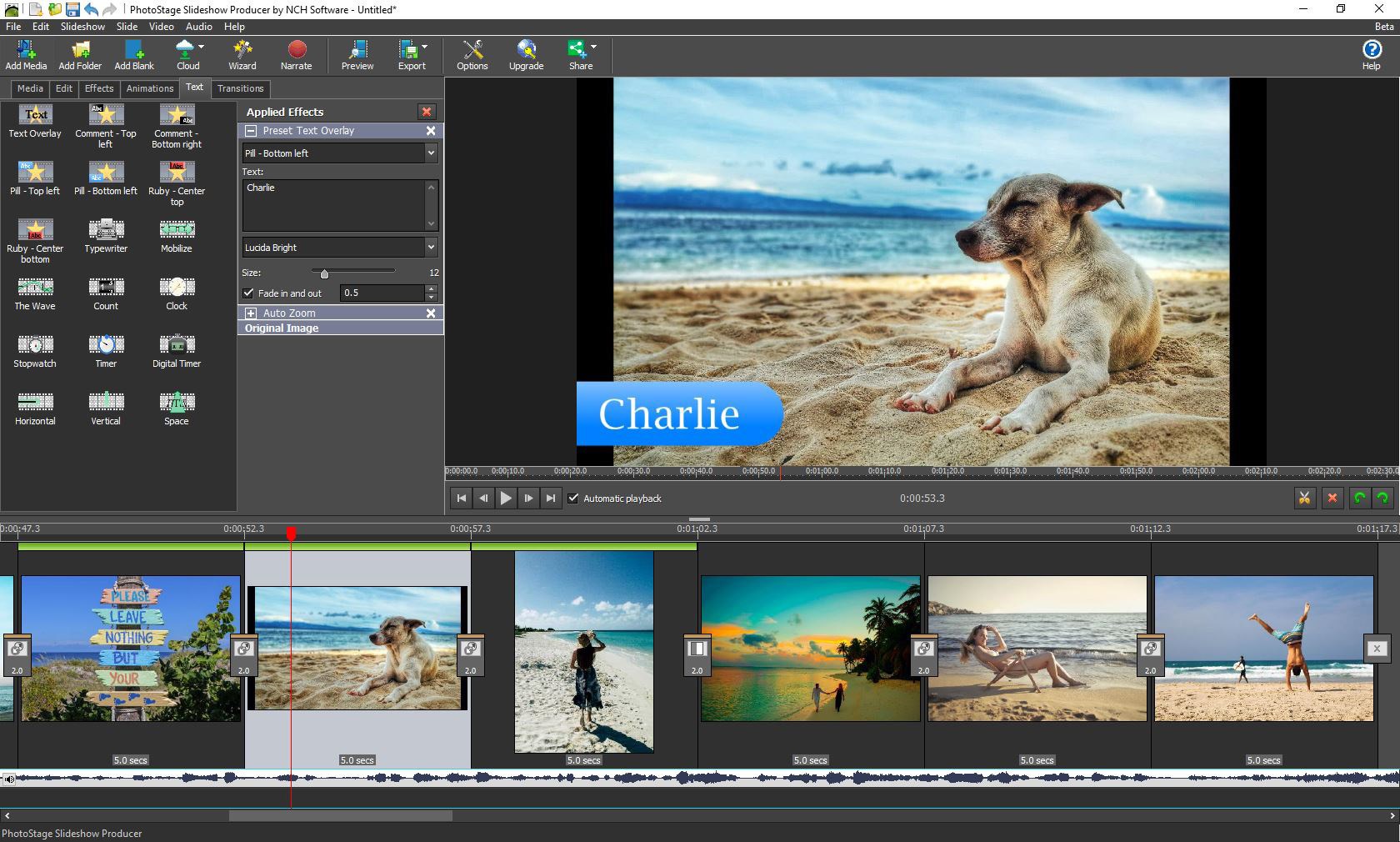
Task: Select The Wave text effect
Action: click(35, 293)
